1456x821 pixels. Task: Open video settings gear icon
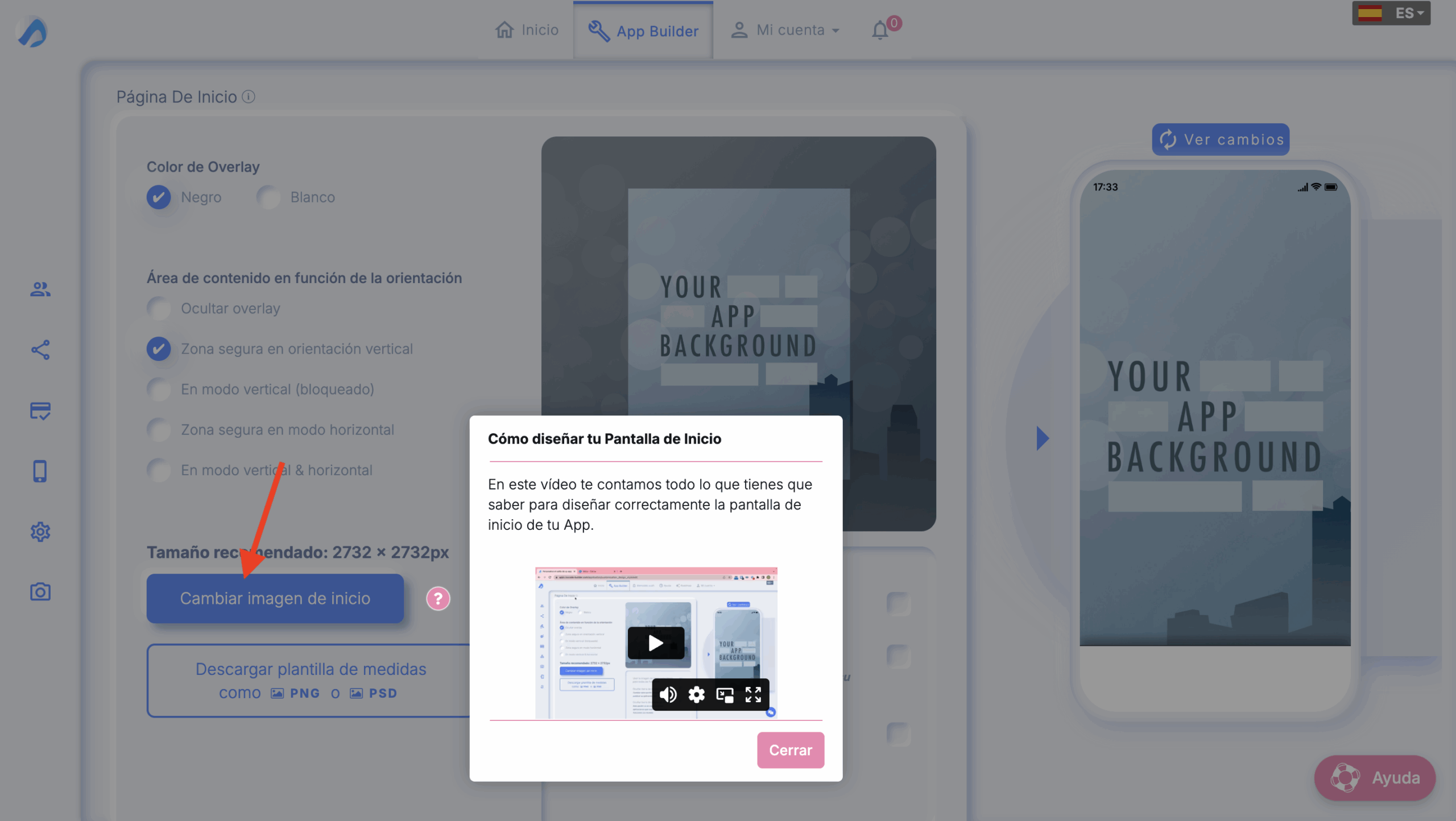(696, 694)
